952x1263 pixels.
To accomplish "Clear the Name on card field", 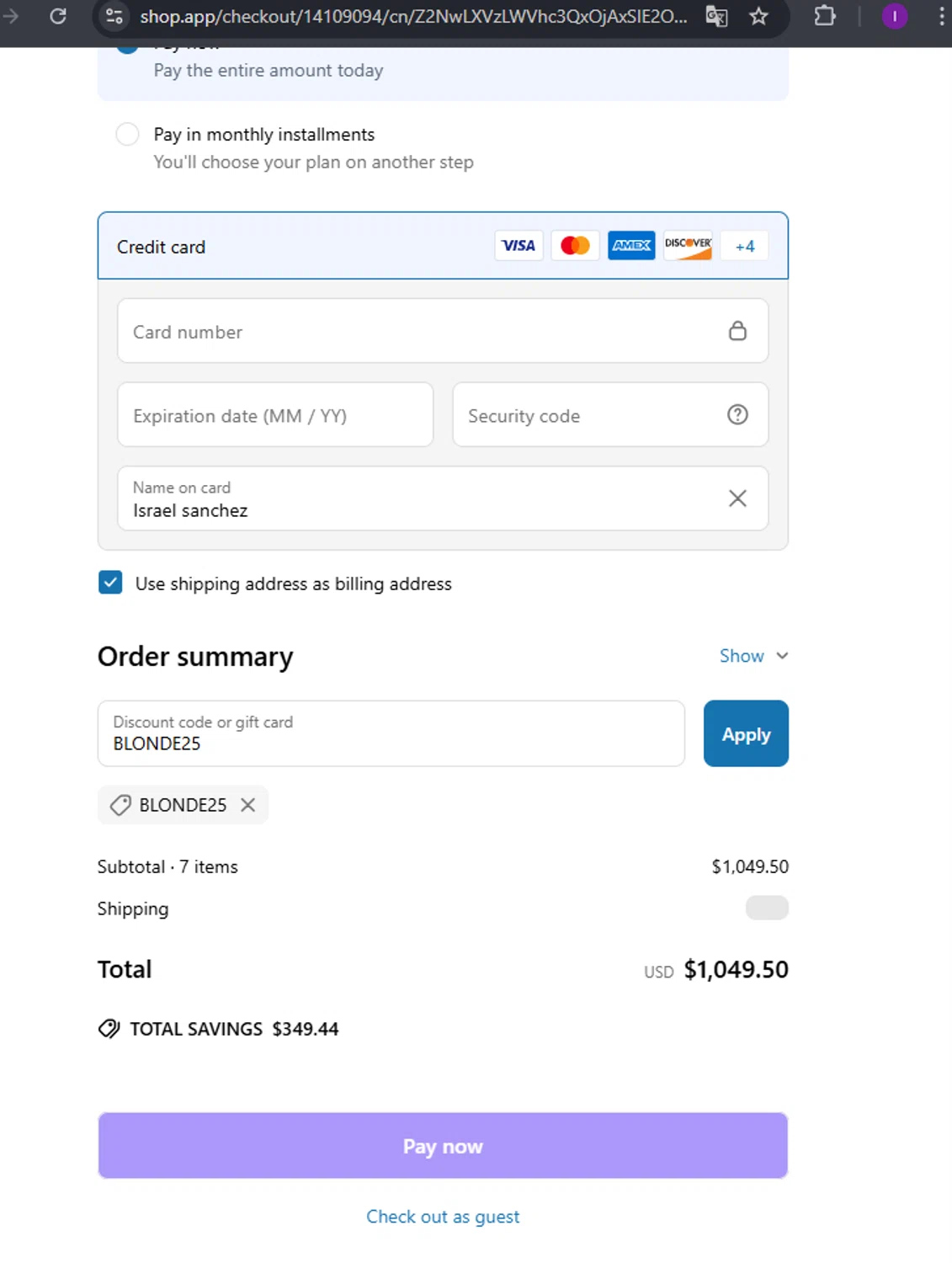I will click(x=737, y=498).
